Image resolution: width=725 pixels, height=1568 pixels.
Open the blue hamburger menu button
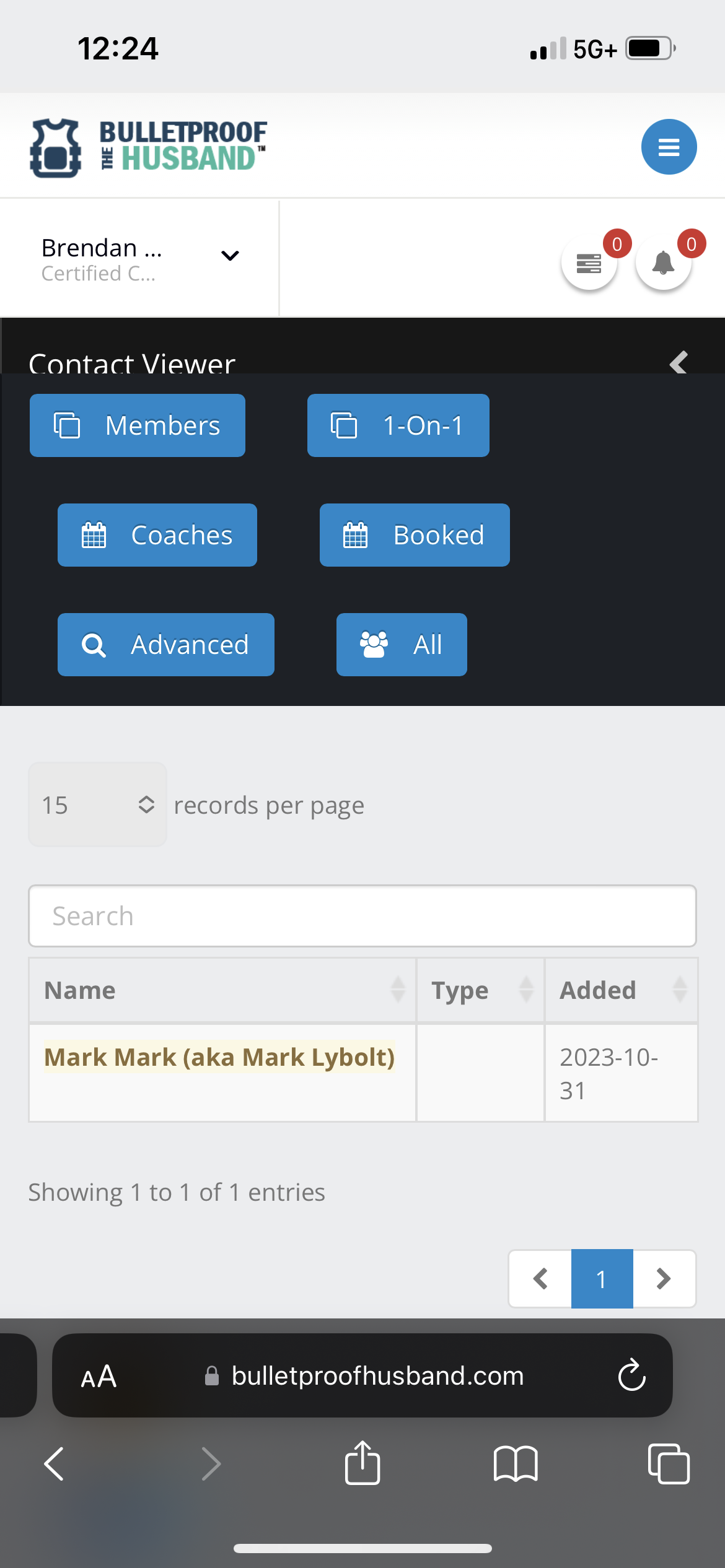(669, 147)
